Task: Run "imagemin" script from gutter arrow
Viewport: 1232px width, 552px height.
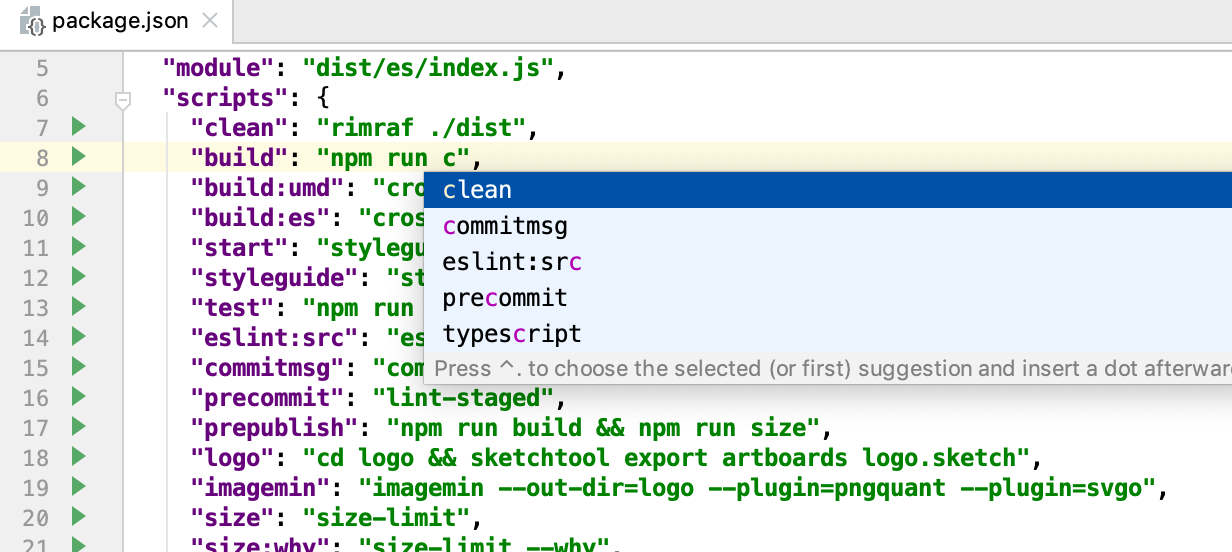Action: [79, 487]
